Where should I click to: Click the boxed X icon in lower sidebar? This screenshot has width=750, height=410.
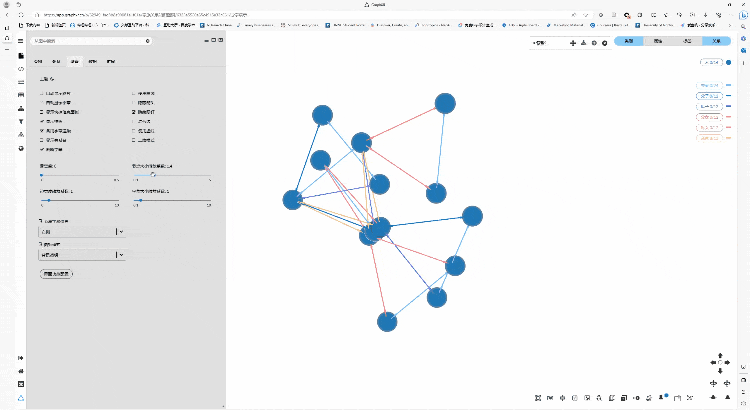click(x=21, y=384)
